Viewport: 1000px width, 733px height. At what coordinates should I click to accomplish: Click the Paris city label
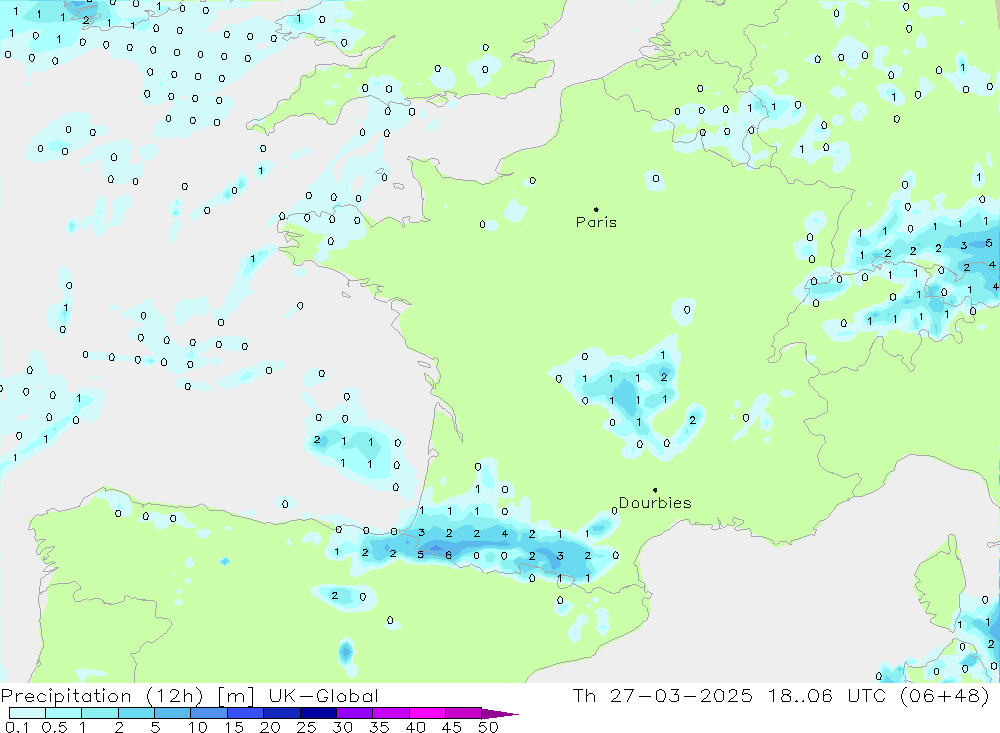(x=596, y=222)
